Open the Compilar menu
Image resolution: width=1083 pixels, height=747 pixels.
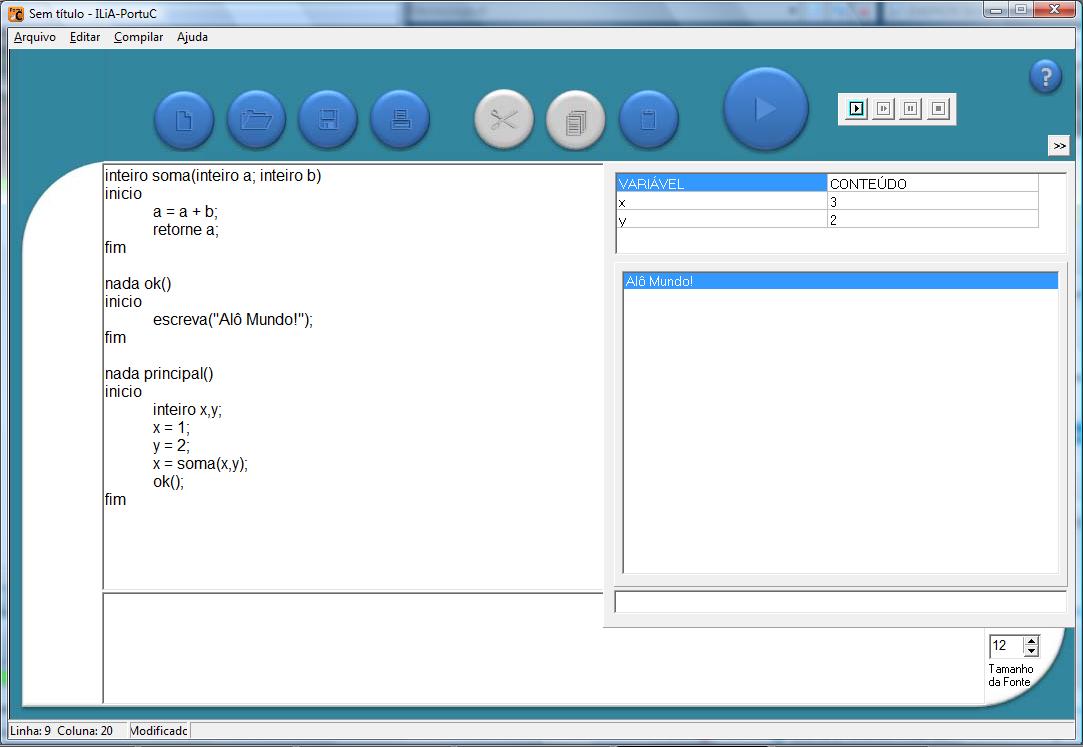(138, 37)
